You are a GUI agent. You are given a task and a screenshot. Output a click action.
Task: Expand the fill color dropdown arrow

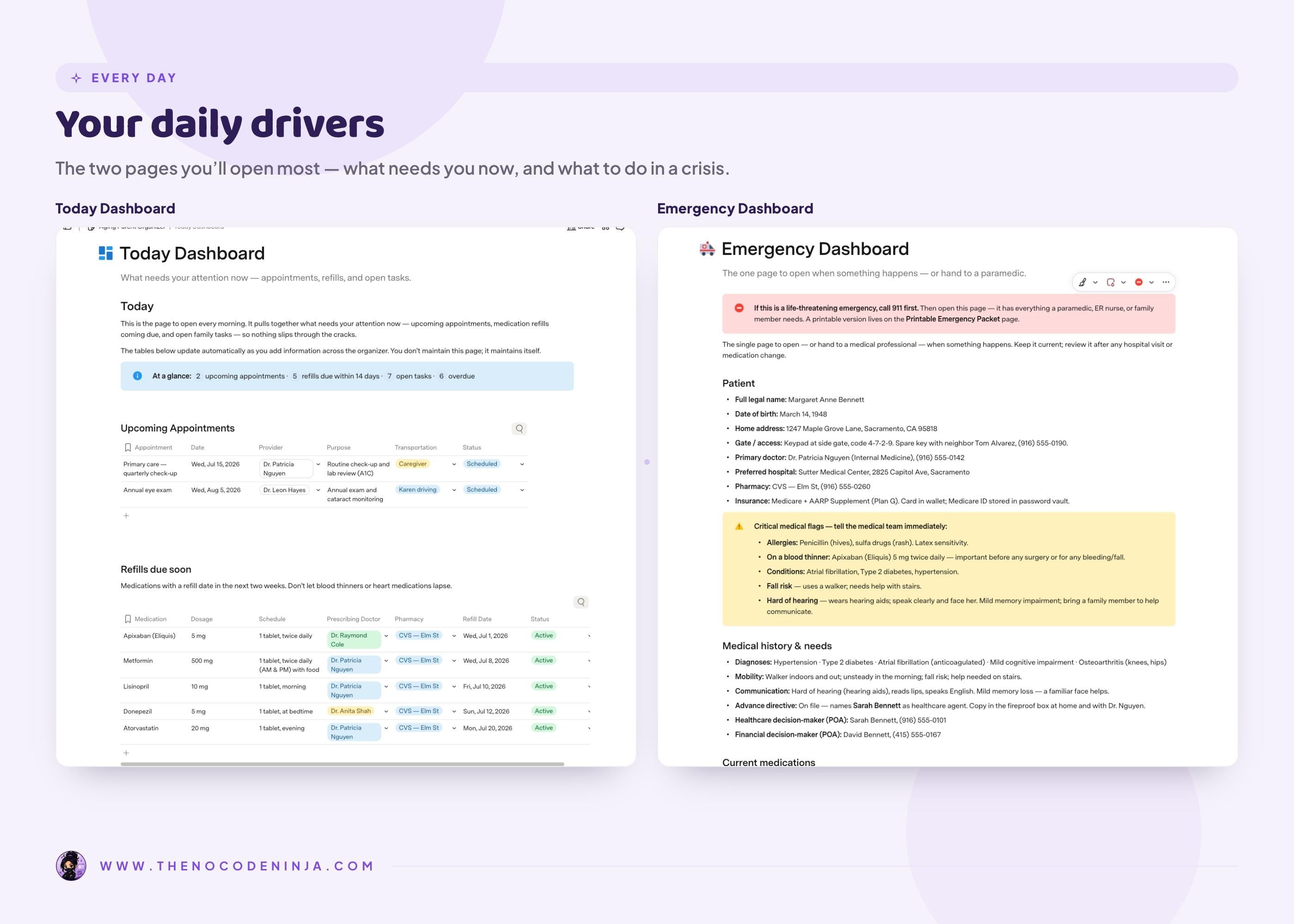click(1123, 282)
